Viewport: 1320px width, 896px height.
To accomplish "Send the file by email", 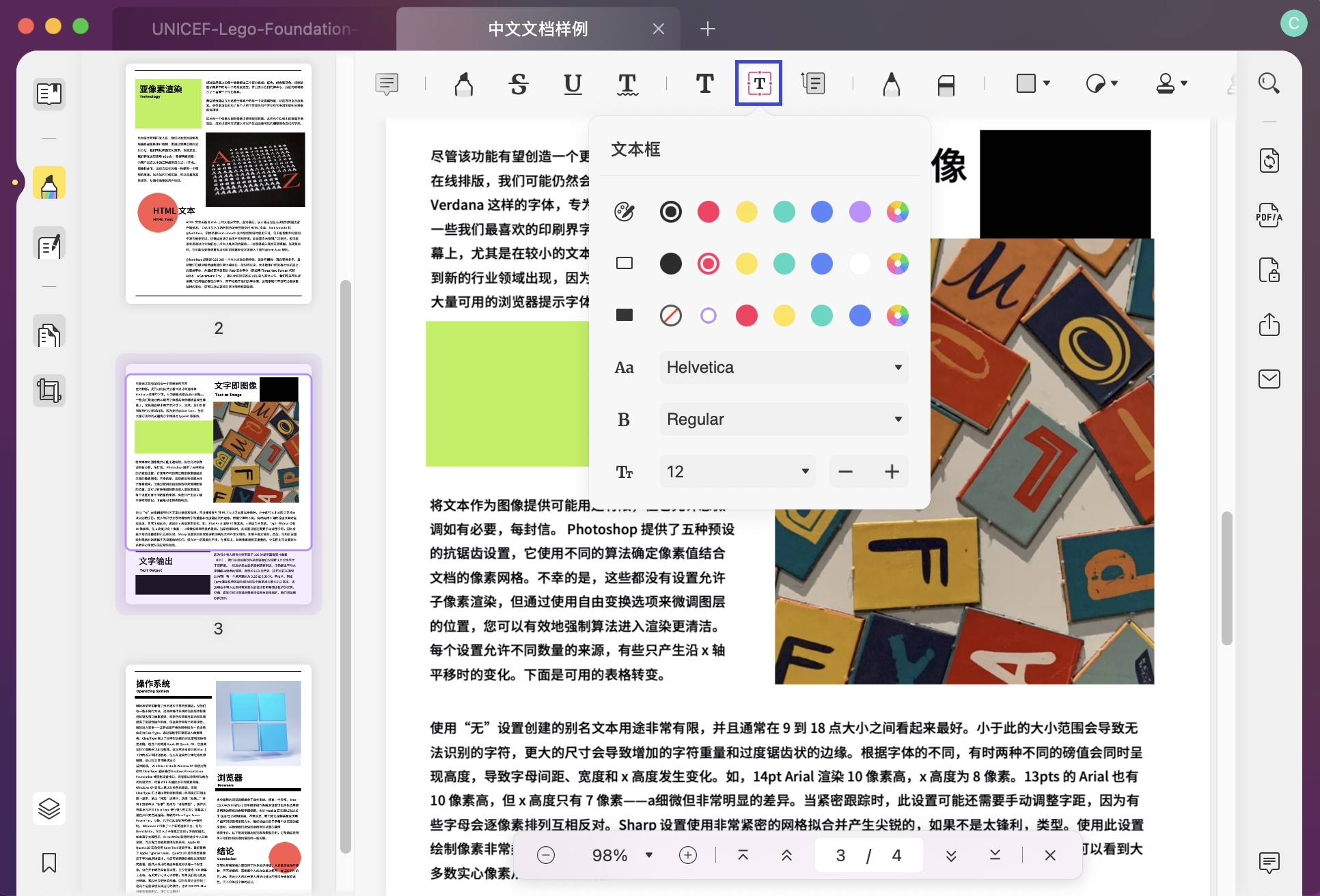I will click(1269, 378).
